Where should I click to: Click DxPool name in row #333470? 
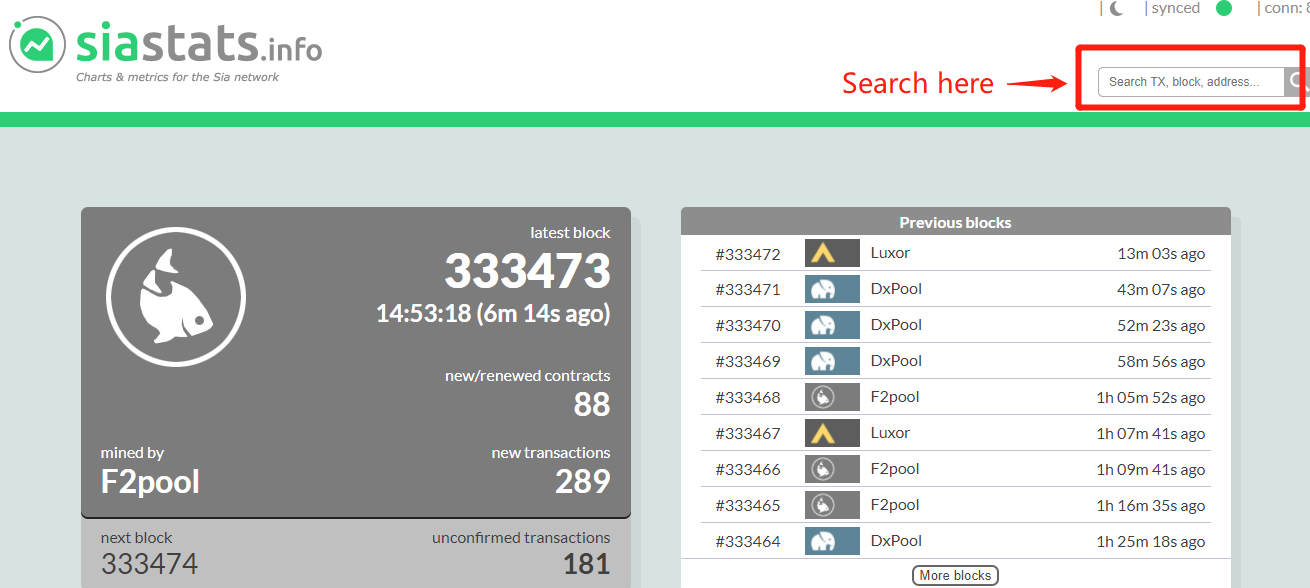[896, 325]
